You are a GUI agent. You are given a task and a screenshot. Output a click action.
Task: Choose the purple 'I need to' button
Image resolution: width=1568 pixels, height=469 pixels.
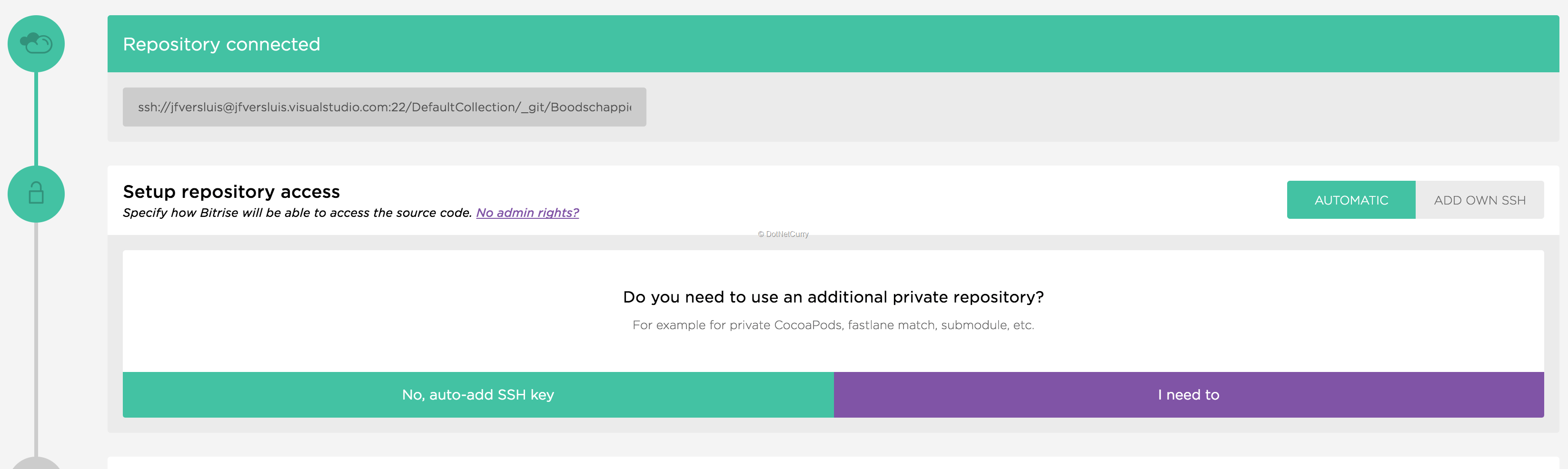coord(1189,395)
